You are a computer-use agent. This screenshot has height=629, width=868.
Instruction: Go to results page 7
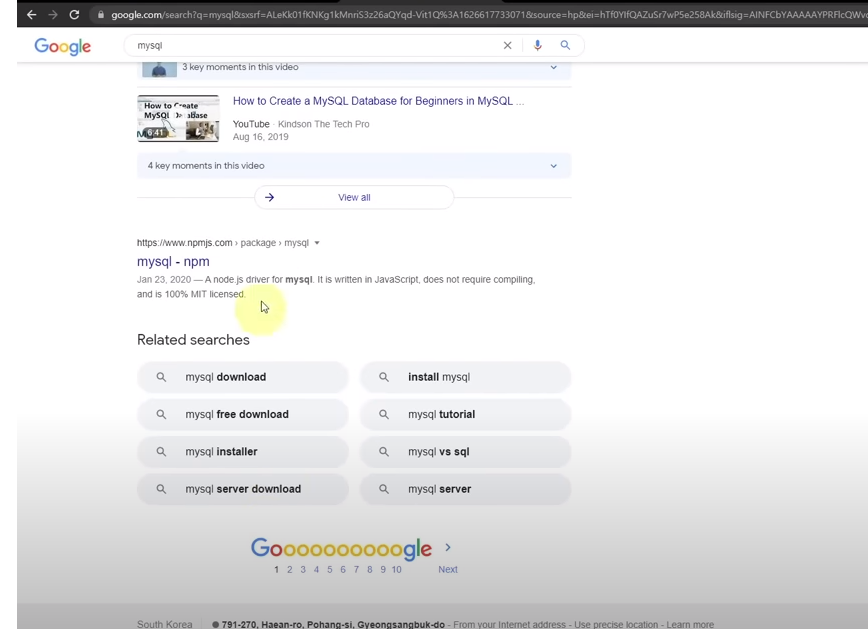point(356,569)
